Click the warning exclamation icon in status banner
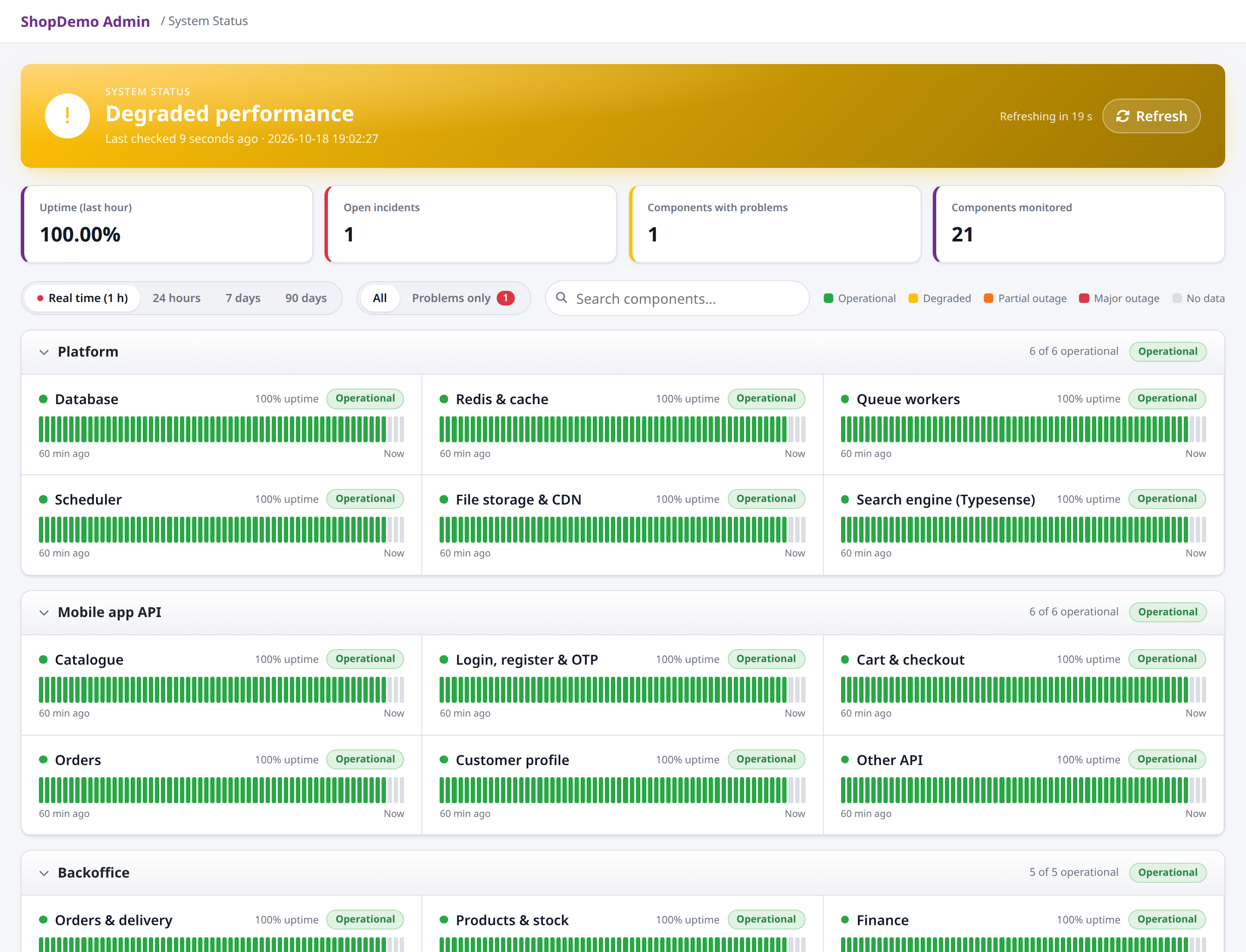1246x952 pixels. pos(67,116)
